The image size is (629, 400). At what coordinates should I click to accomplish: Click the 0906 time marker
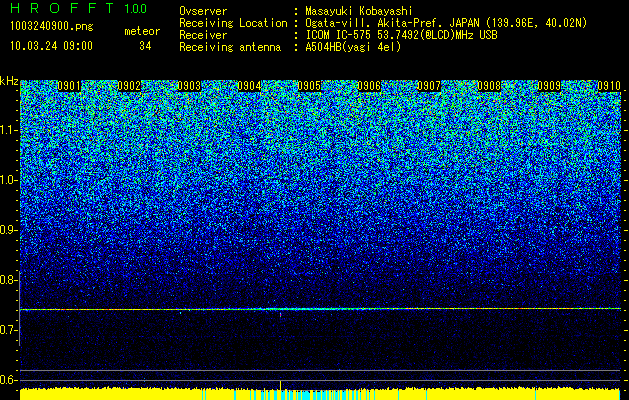369,86
